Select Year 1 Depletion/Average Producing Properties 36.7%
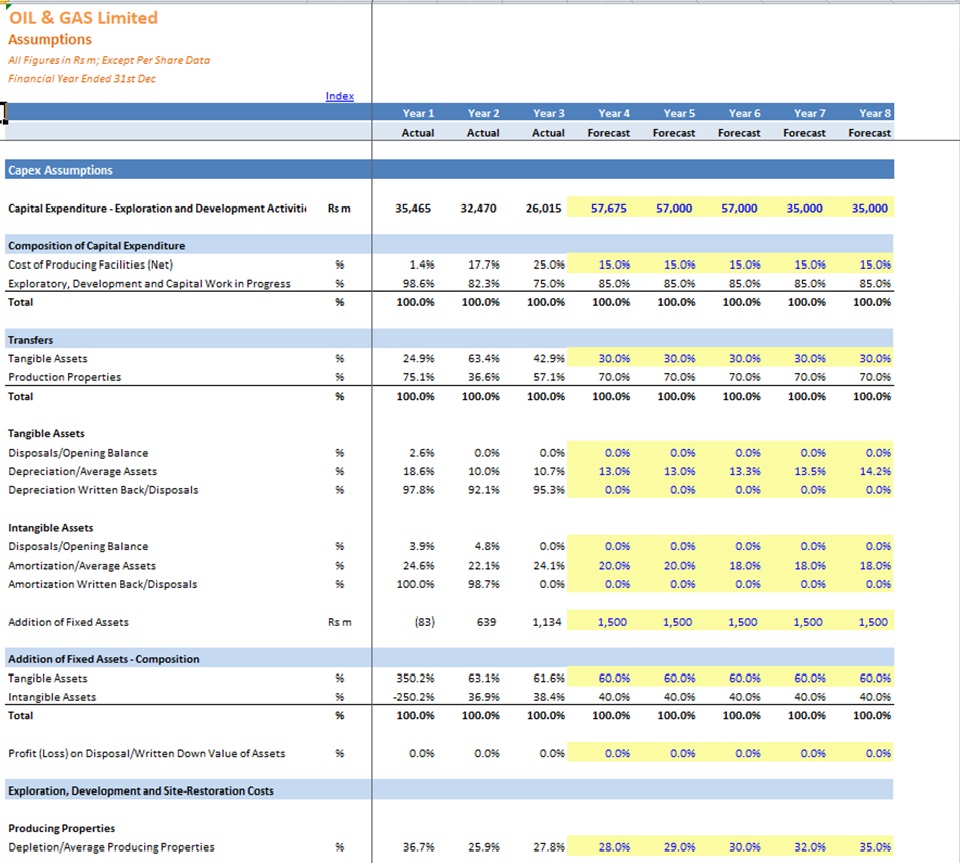 coord(418,847)
